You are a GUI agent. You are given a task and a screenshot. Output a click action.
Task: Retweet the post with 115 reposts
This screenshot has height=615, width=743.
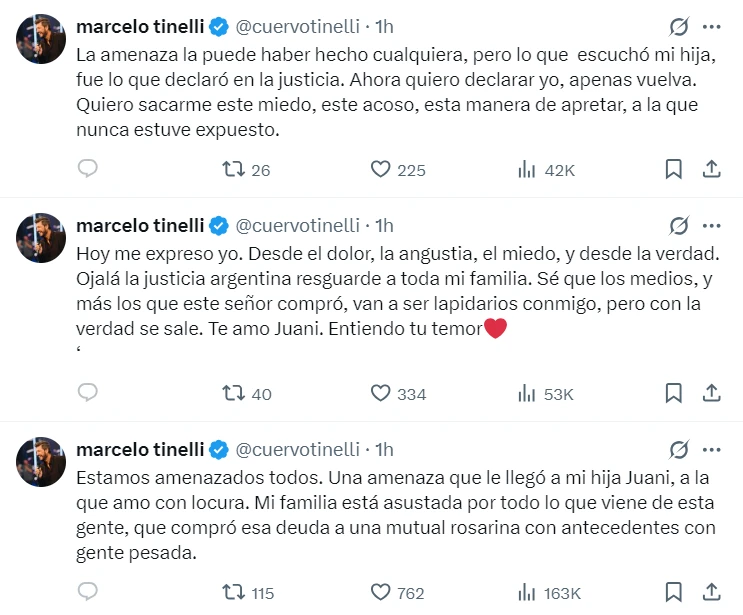232,592
